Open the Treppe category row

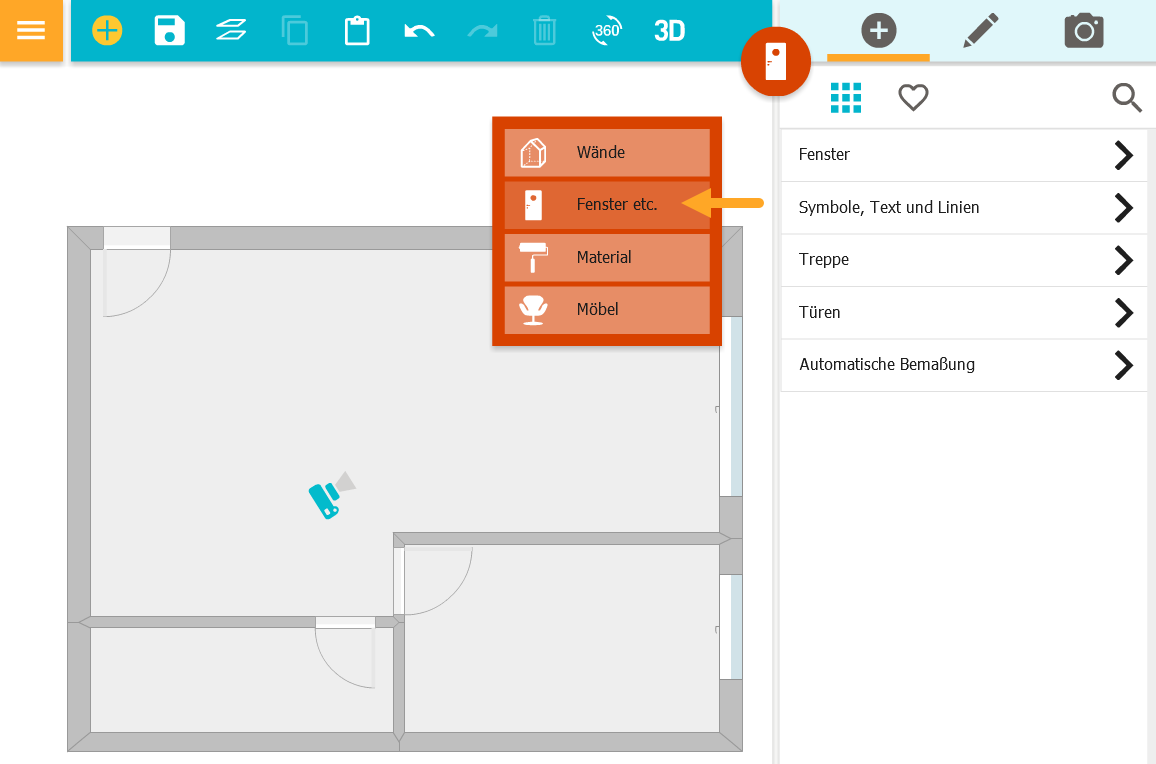[x=964, y=260]
